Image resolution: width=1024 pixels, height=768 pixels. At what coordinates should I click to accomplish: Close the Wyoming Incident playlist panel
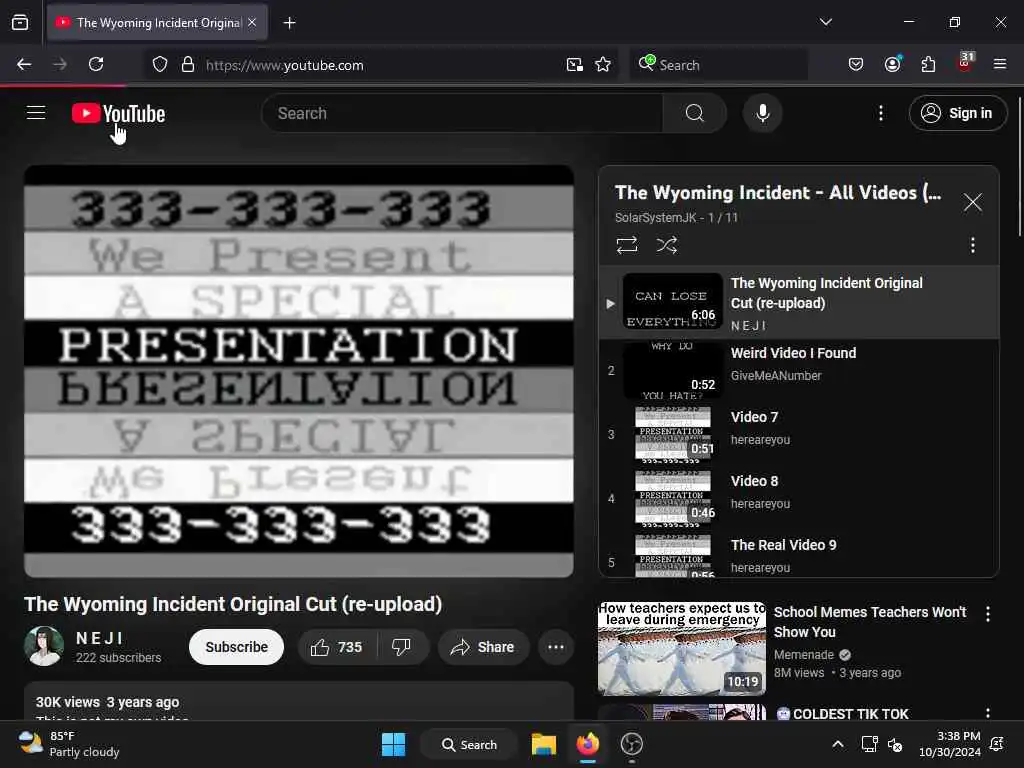click(972, 202)
